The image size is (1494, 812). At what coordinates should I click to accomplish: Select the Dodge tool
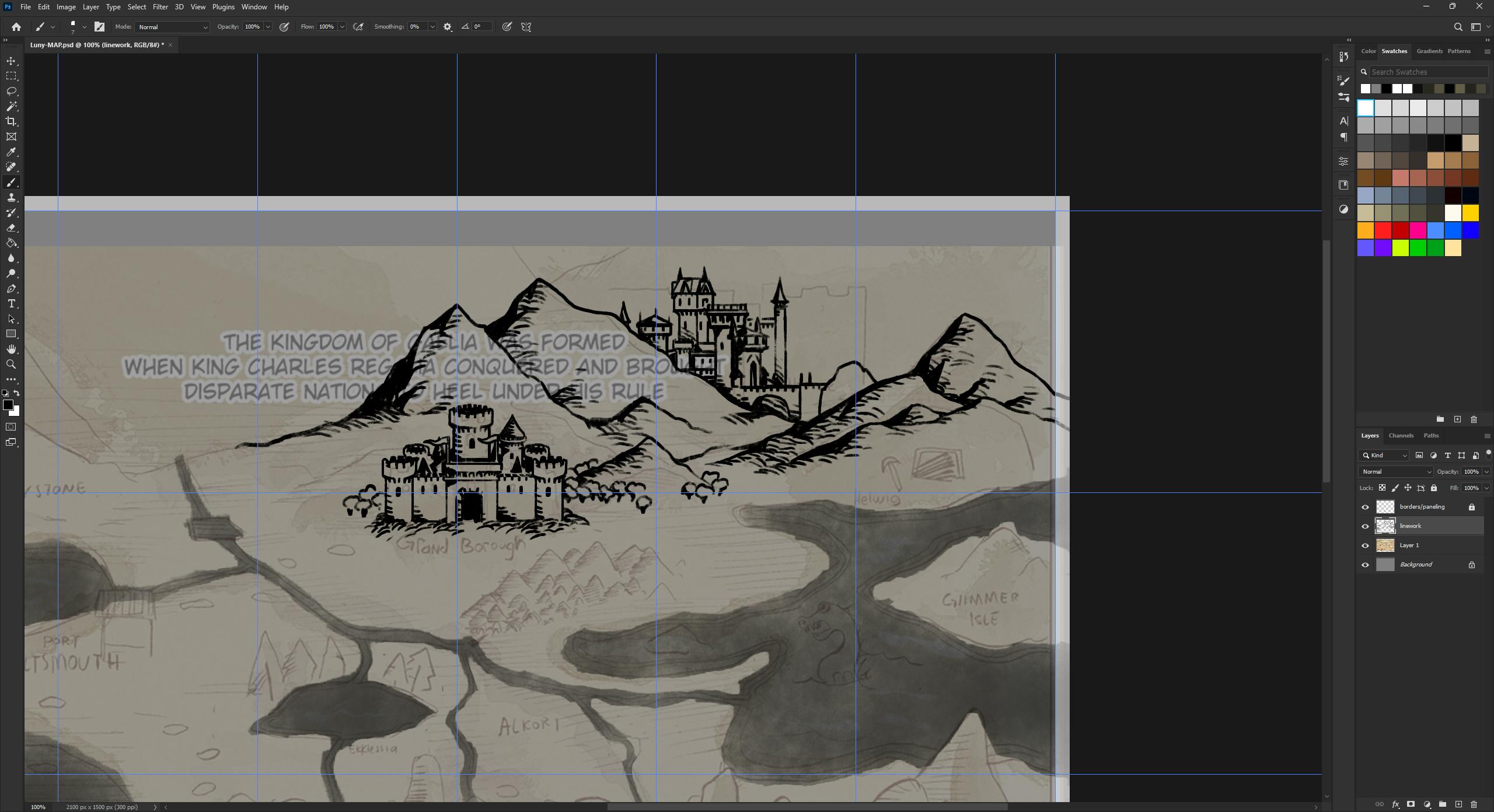tap(11, 274)
